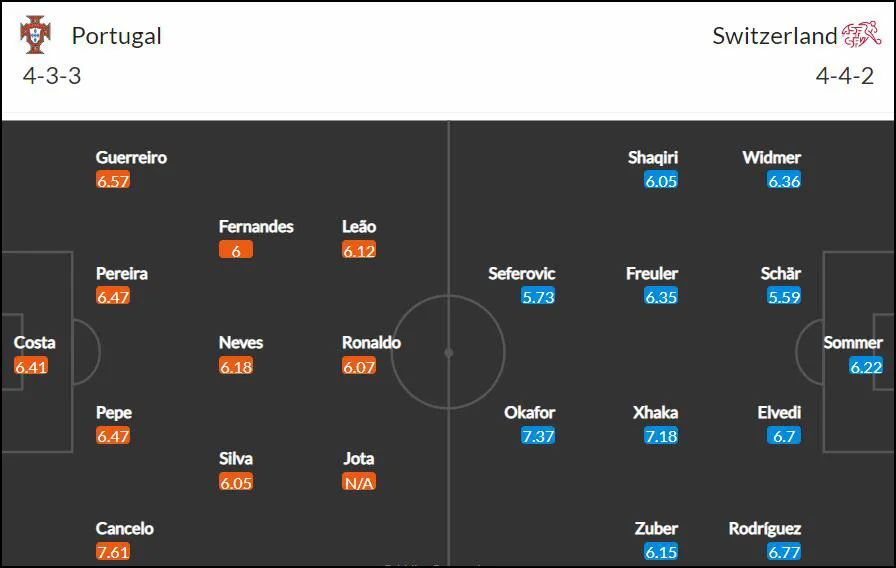Click Leão's player name

tap(359, 227)
